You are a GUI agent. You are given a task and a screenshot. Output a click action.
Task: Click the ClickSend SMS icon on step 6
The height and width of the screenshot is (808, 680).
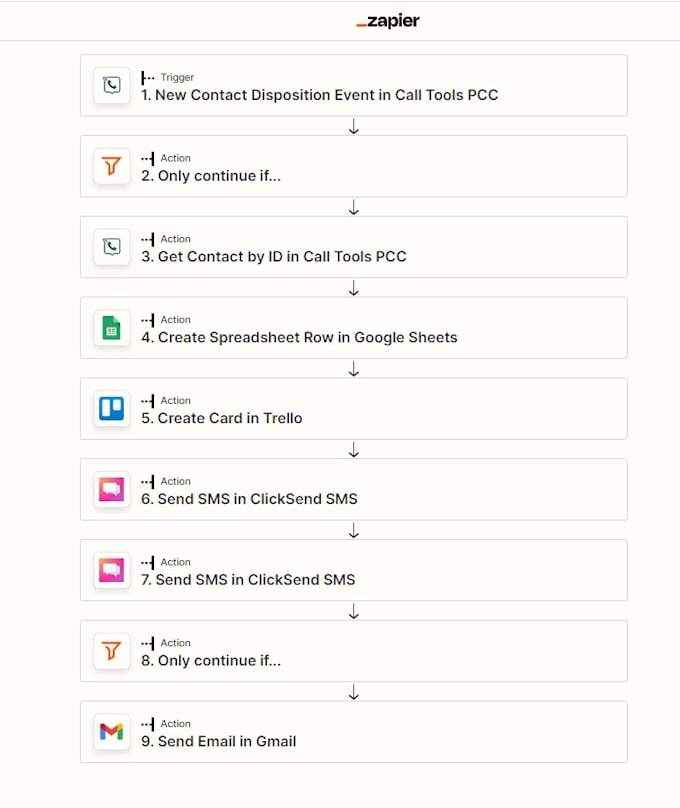tap(111, 489)
